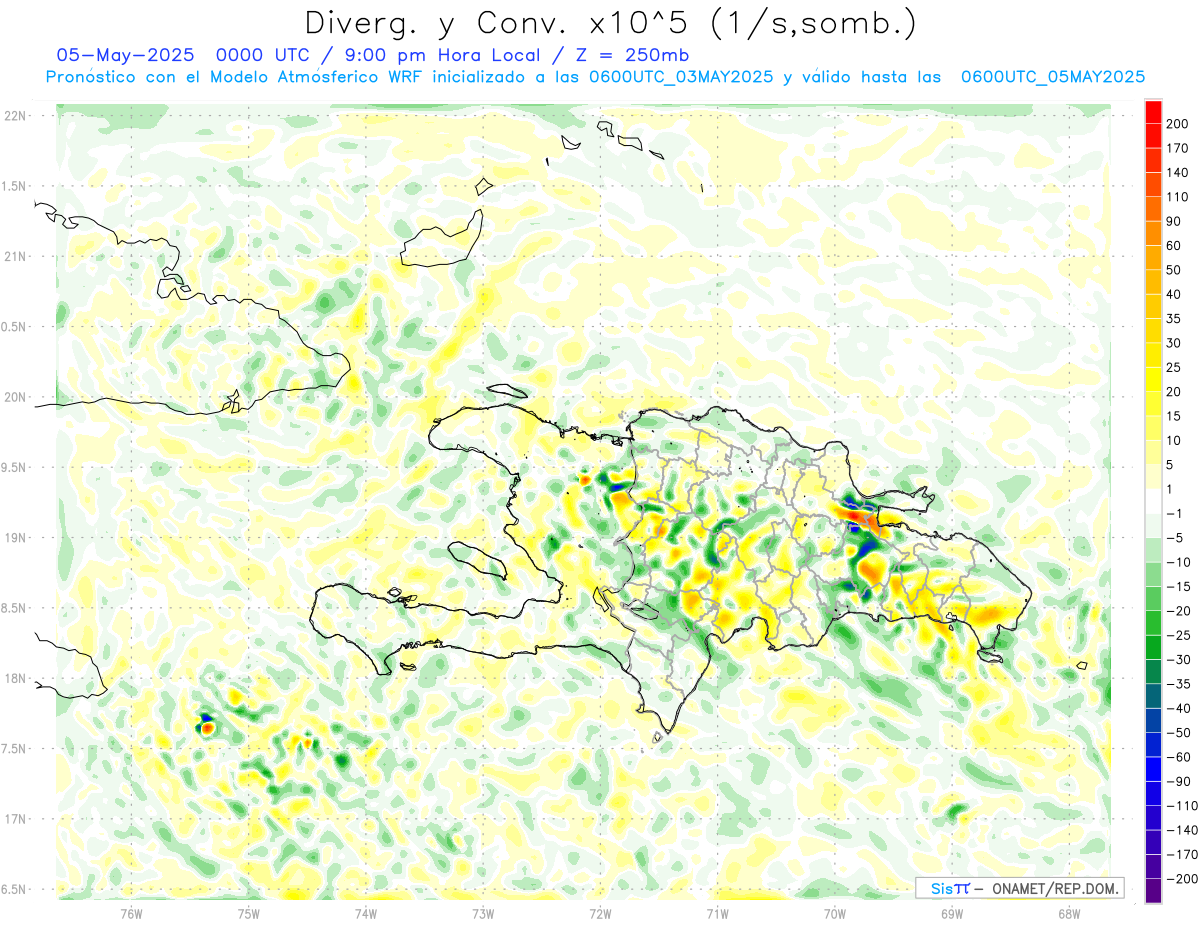Image resolution: width=1200 pixels, height=927 pixels.
Task: Click the '-140' colorbar label
Action: (1181, 830)
